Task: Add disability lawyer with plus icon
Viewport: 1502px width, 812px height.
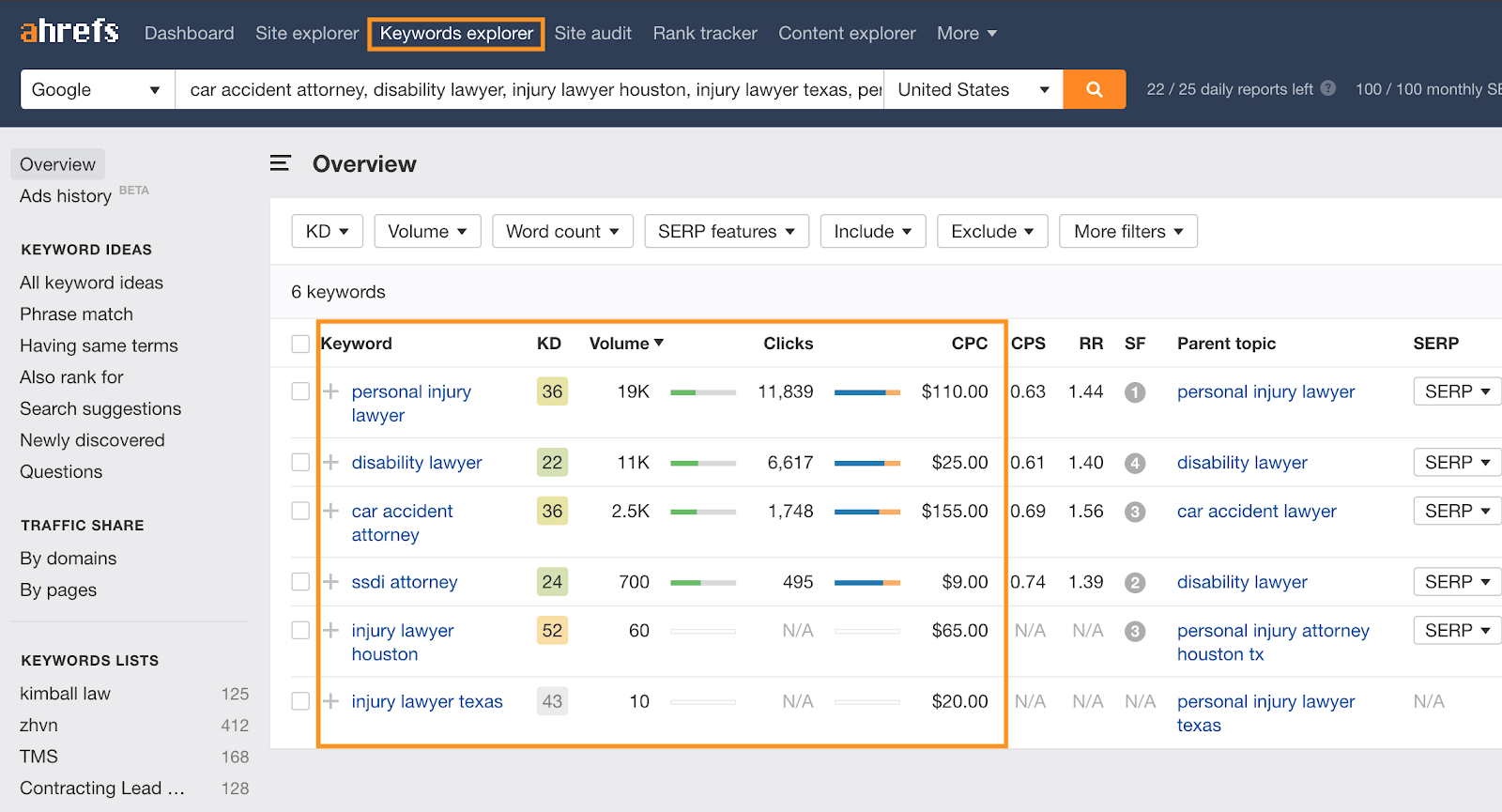Action: click(x=331, y=462)
